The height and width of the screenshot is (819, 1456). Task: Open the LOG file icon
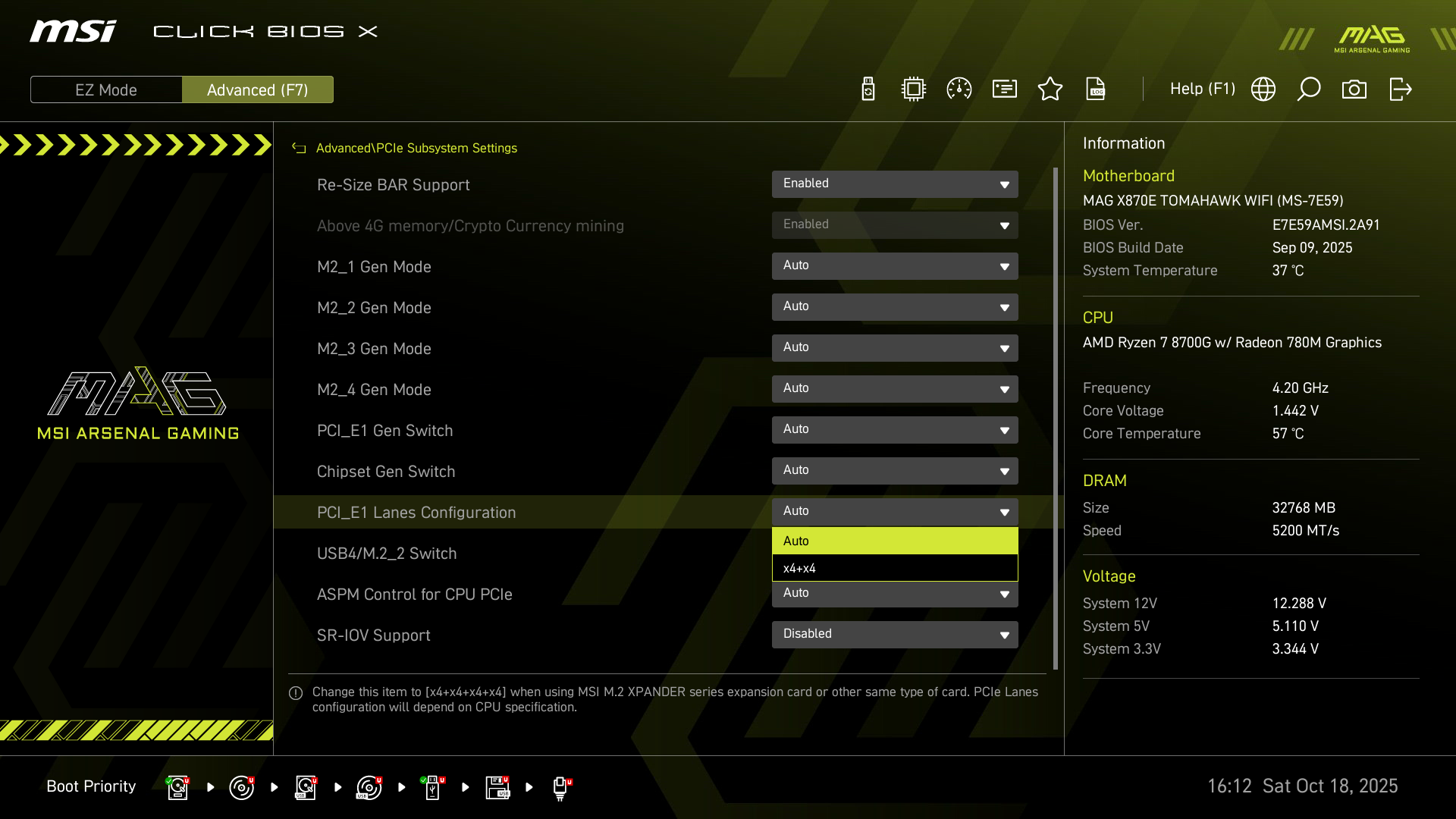[x=1096, y=89]
